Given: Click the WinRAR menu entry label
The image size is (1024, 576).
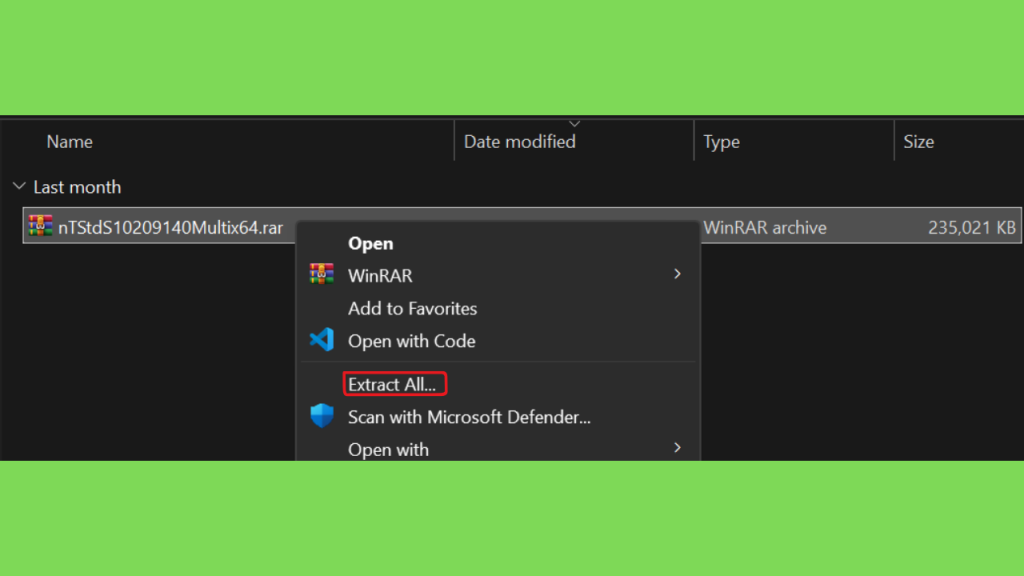Looking at the screenshot, I should [x=380, y=276].
